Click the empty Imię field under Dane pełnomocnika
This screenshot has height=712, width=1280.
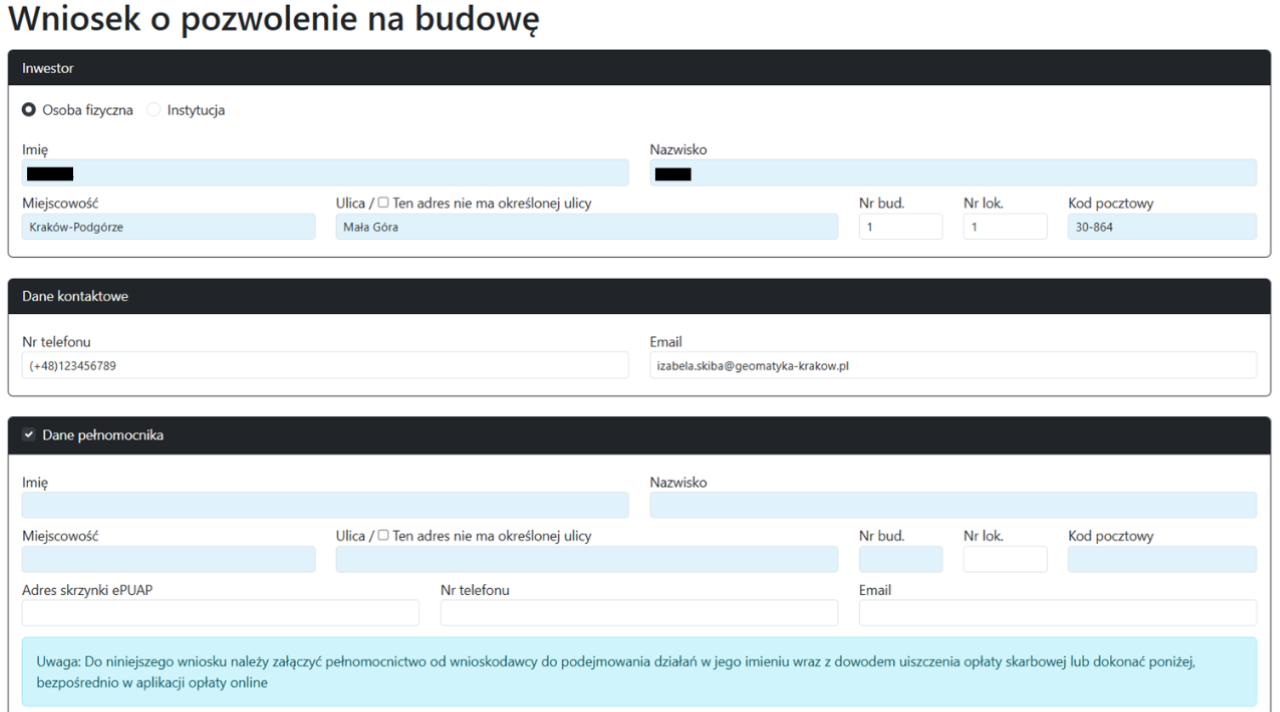tap(325, 505)
